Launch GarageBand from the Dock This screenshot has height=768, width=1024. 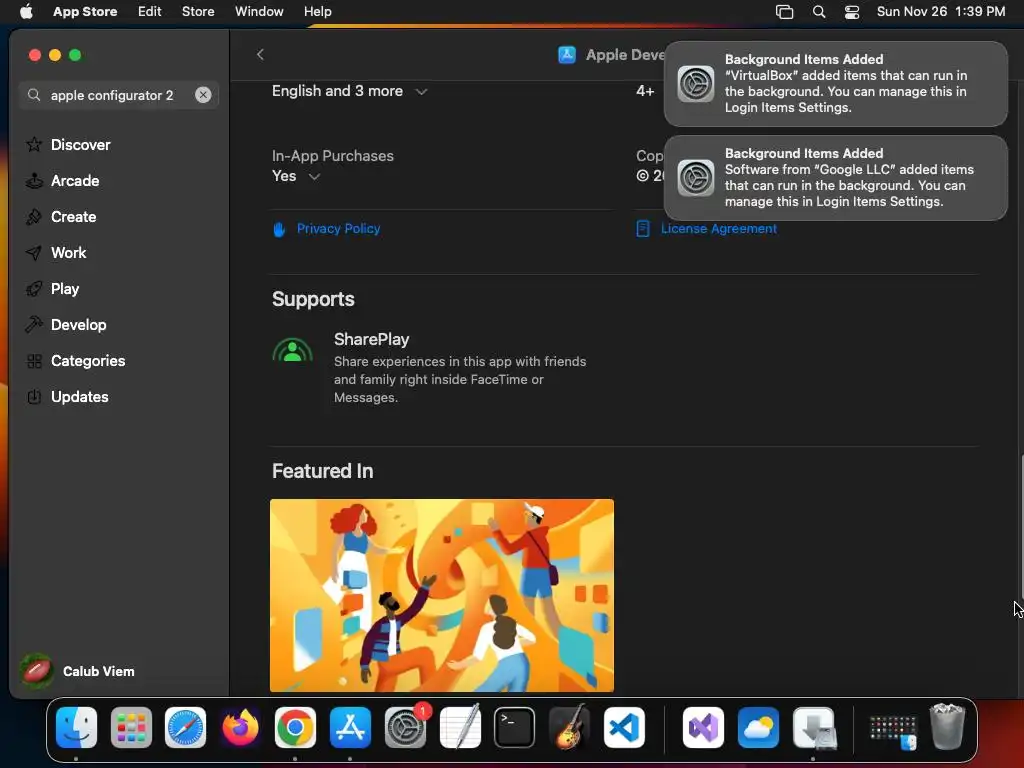click(x=569, y=726)
